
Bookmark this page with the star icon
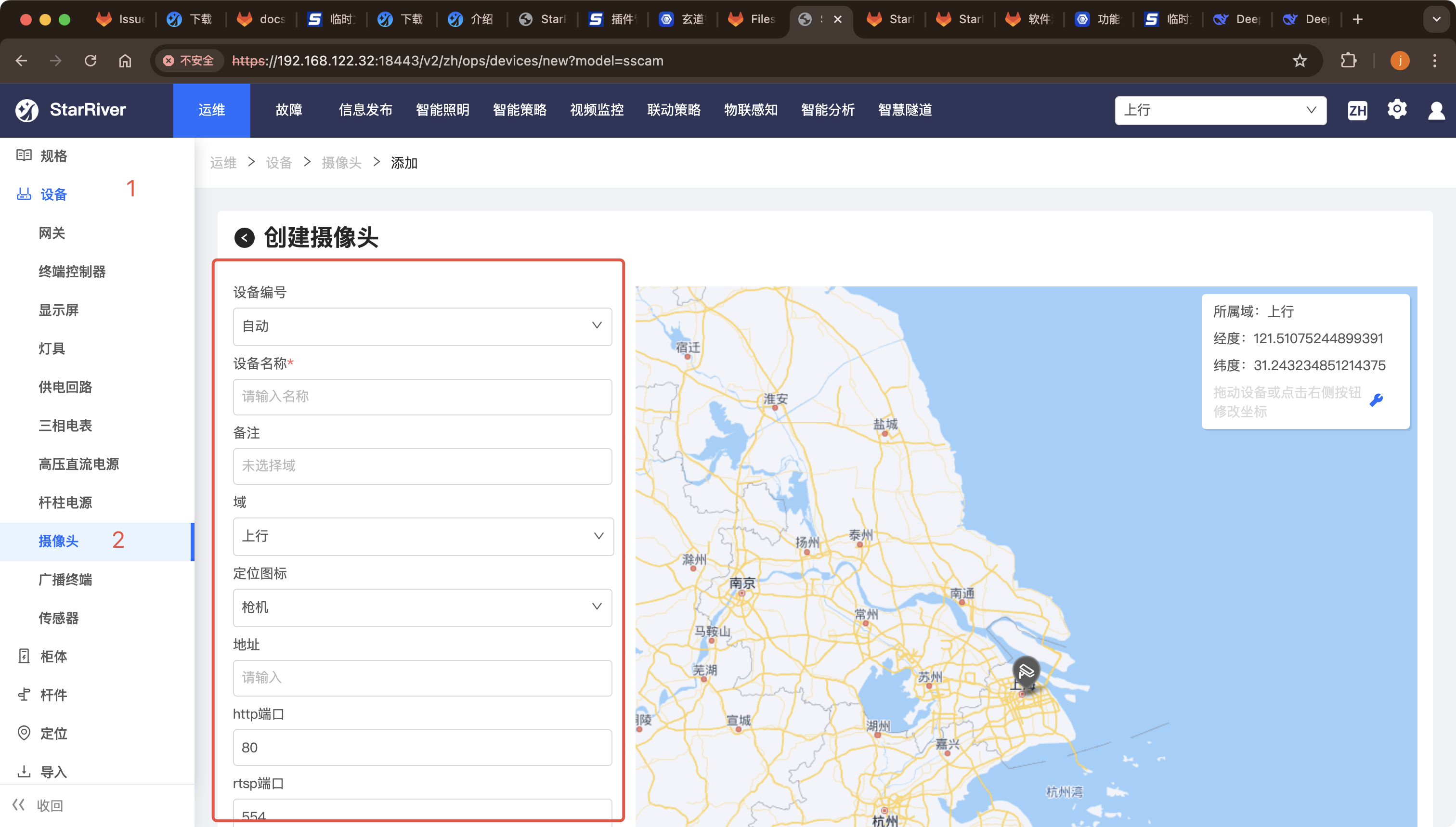[x=1300, y=60]
